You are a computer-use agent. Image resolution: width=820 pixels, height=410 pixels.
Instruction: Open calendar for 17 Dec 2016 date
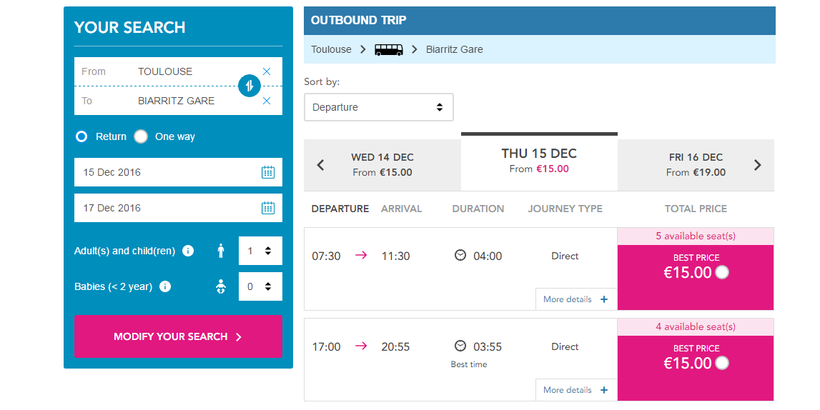[268, 208]
